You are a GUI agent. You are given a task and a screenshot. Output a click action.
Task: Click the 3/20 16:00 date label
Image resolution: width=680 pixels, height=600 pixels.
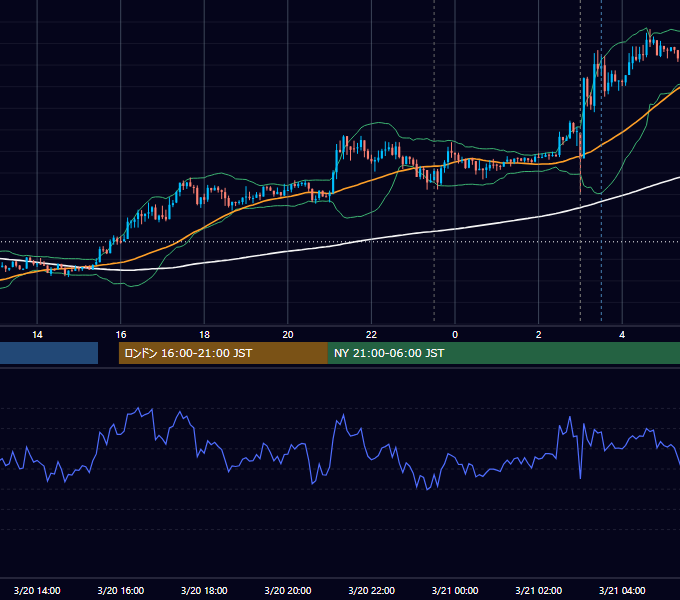pyautogui.click(x=121, y=590)
